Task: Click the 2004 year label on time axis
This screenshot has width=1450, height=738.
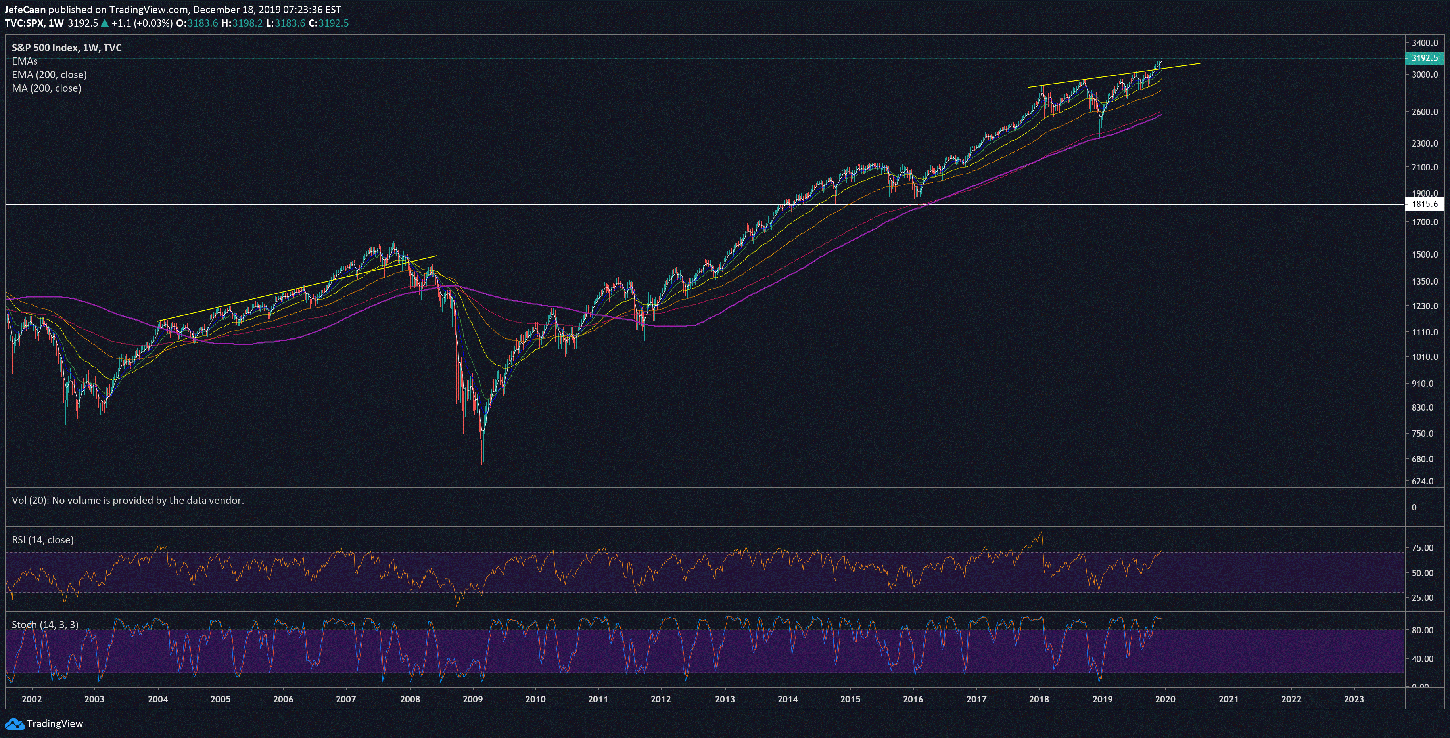Action: (x=157, y=700)
